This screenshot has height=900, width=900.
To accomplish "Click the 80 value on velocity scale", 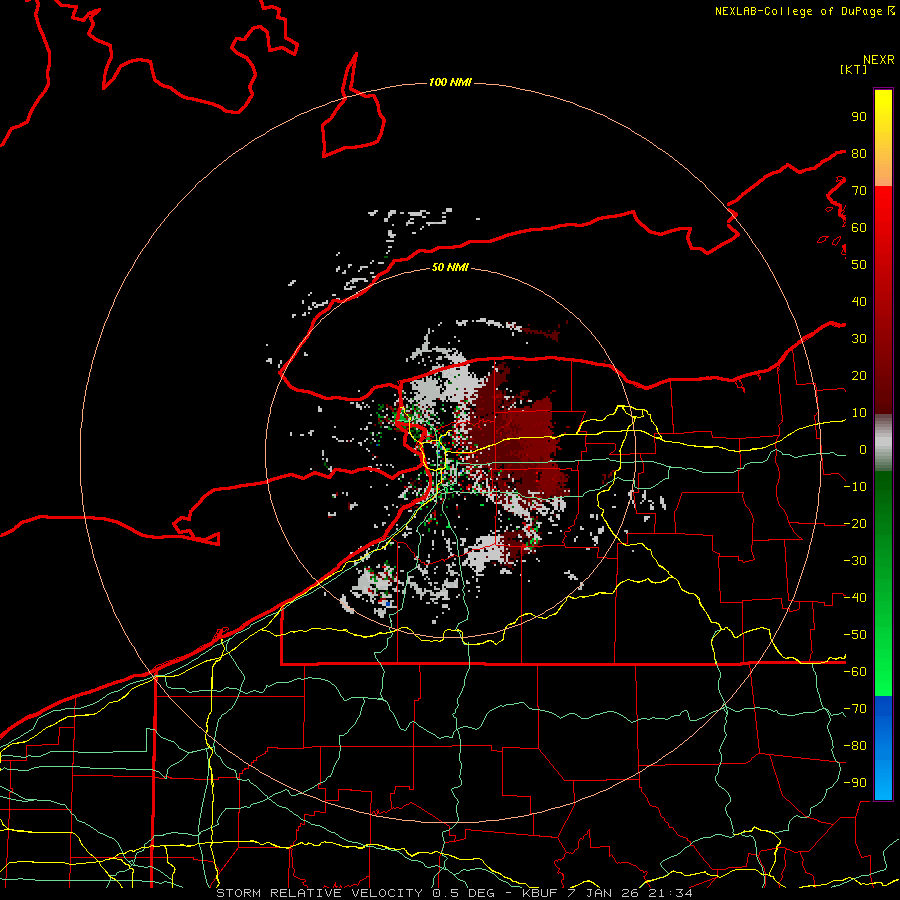I will (x=859, y=154).
